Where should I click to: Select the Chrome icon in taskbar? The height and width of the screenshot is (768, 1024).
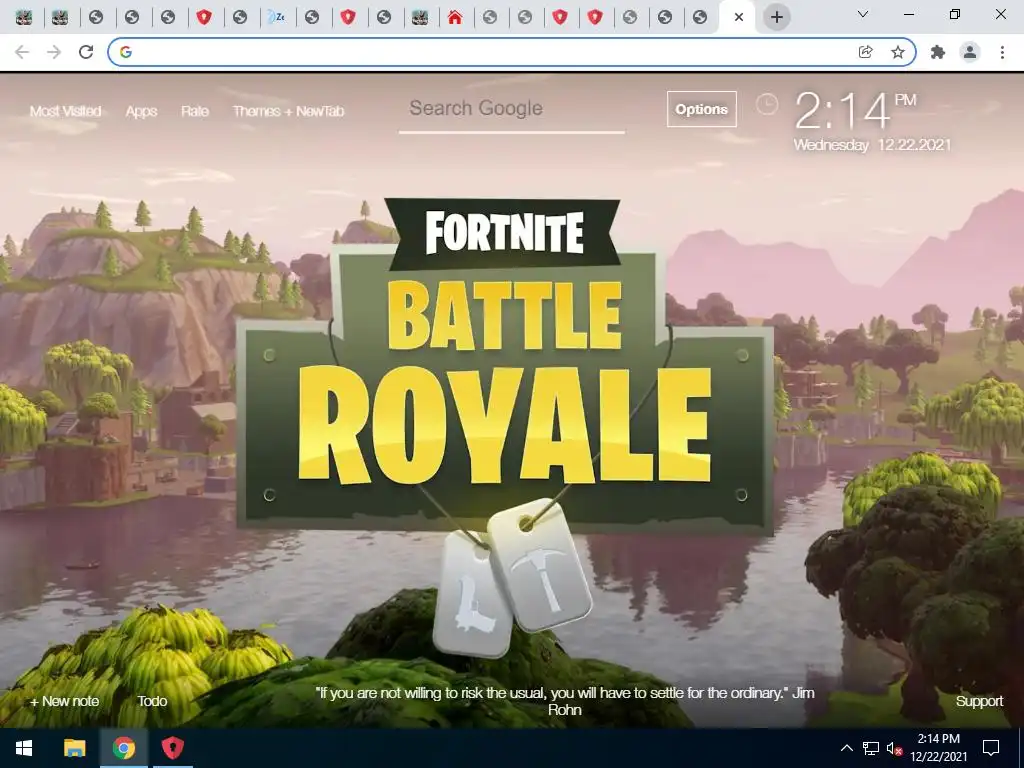tap(123, 748)
